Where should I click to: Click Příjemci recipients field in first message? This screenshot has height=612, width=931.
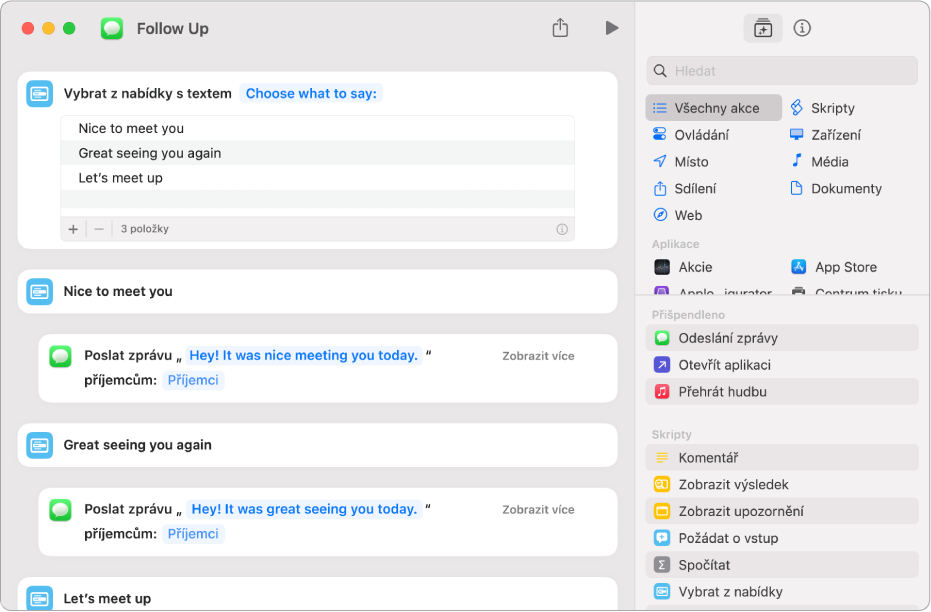point(193,380)
